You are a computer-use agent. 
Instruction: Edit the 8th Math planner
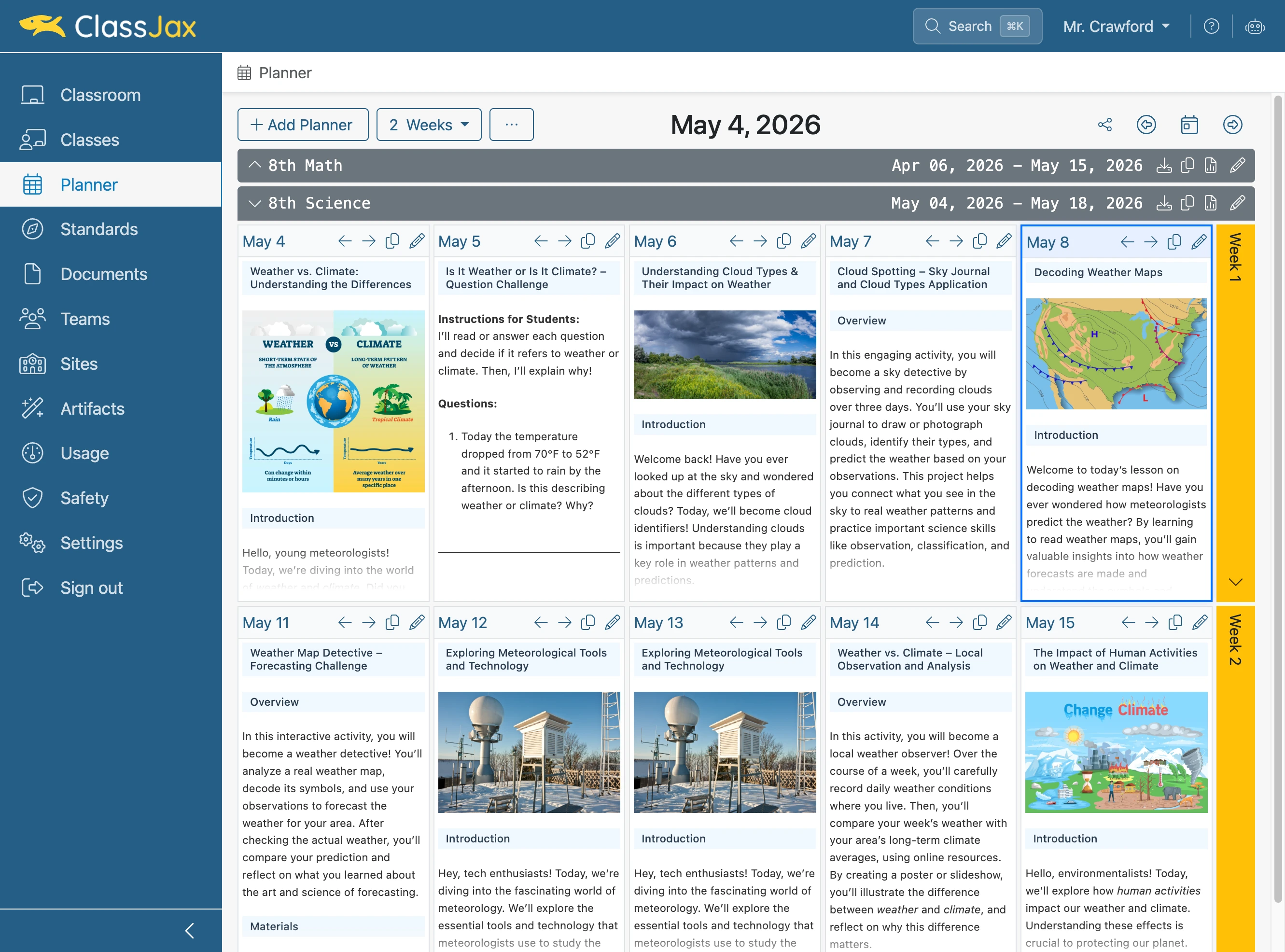coord(1237,166)
